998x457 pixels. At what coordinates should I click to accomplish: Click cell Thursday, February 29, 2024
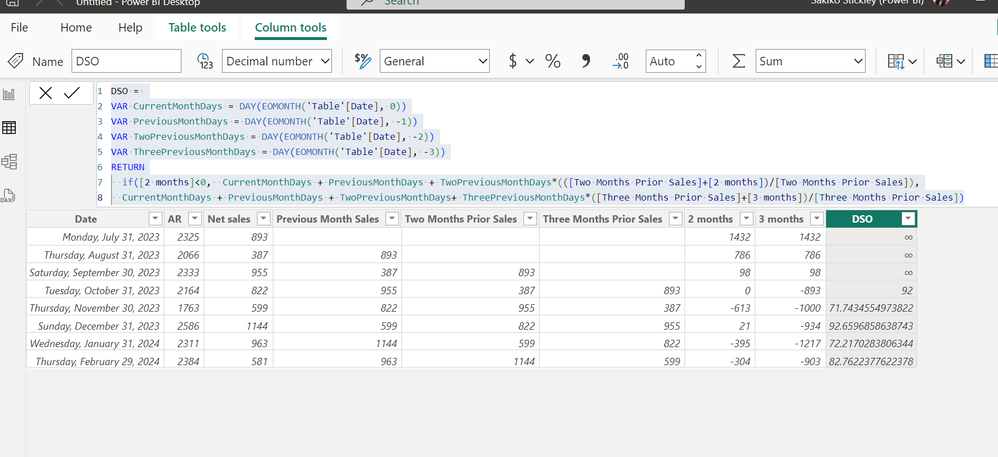click(x=95, y=362)
